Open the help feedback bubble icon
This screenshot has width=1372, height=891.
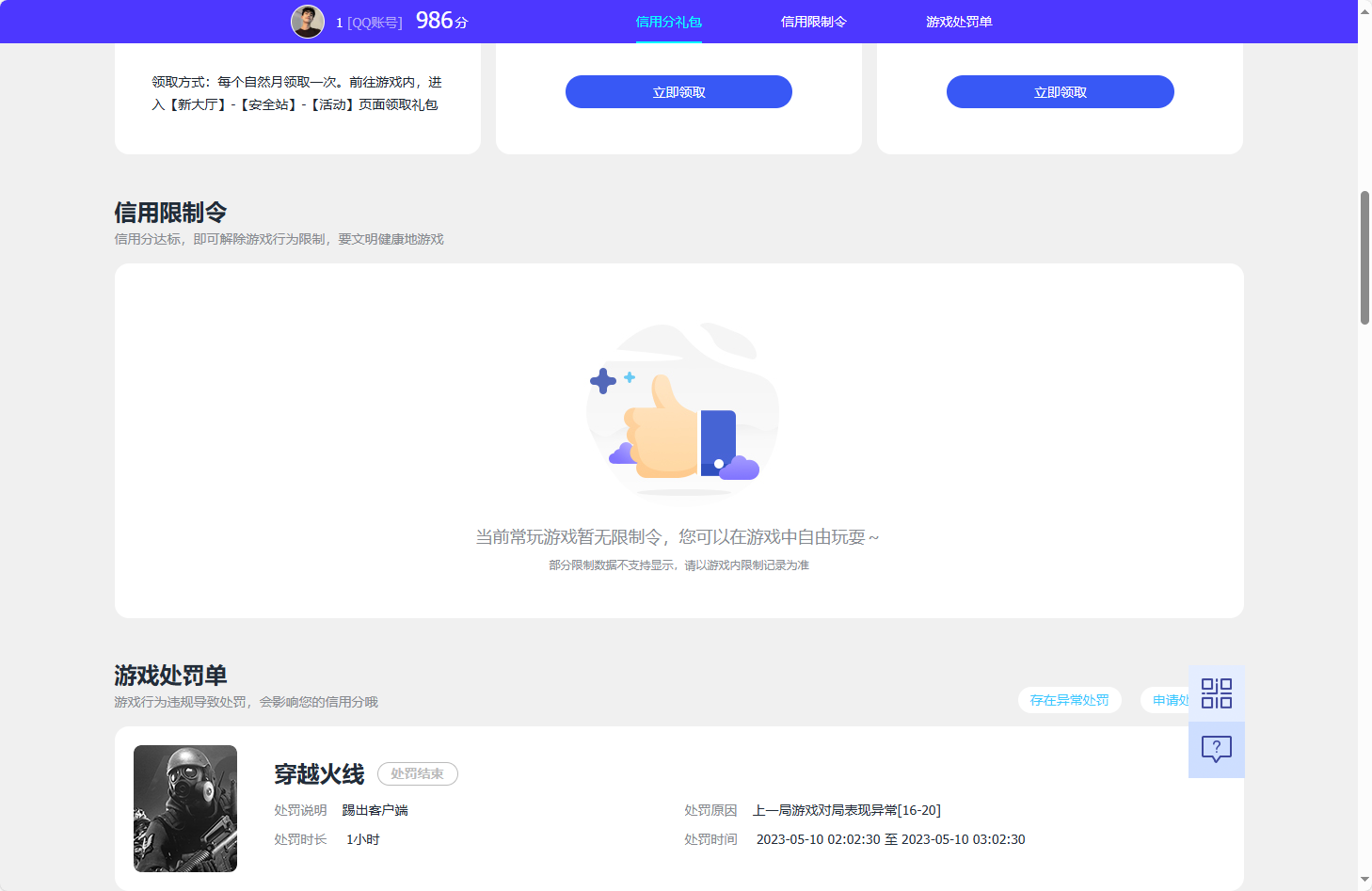(1216, 749)
